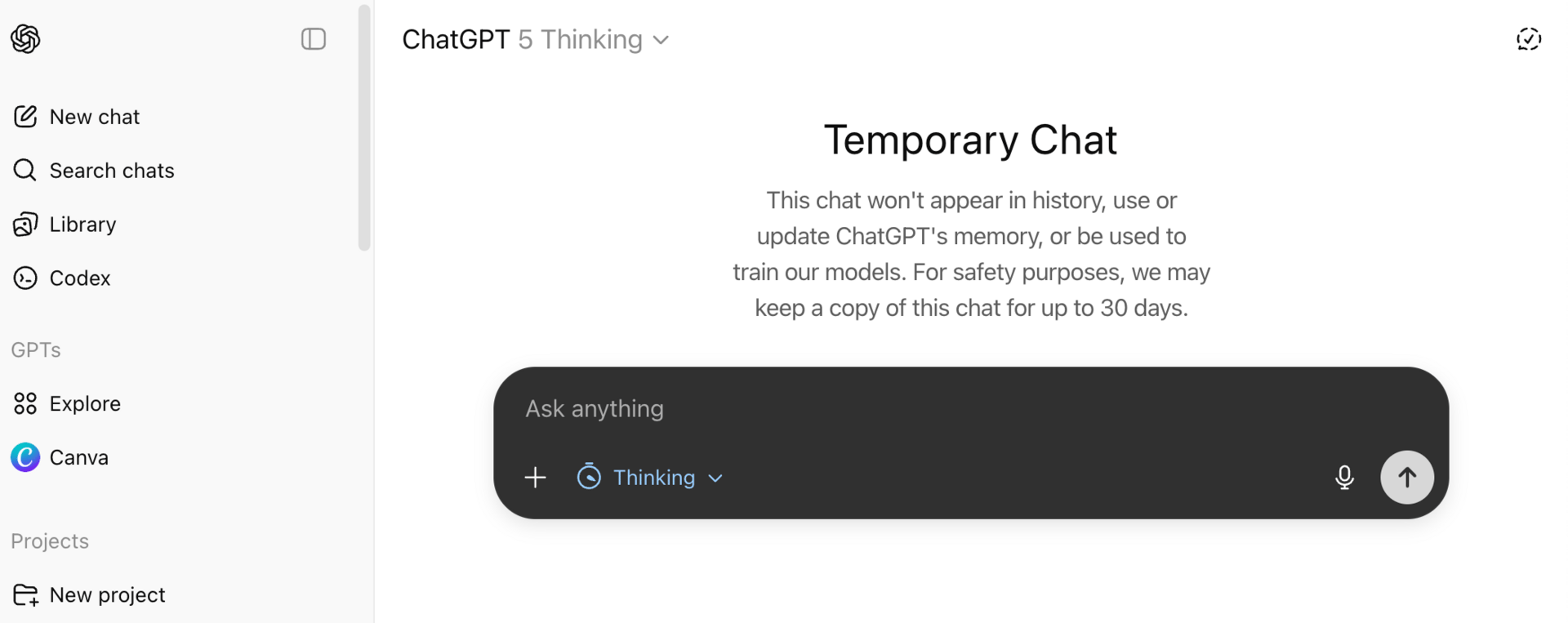
Task: Click the Explore GPTs grid icon
Action: click(x=25, y=403)
